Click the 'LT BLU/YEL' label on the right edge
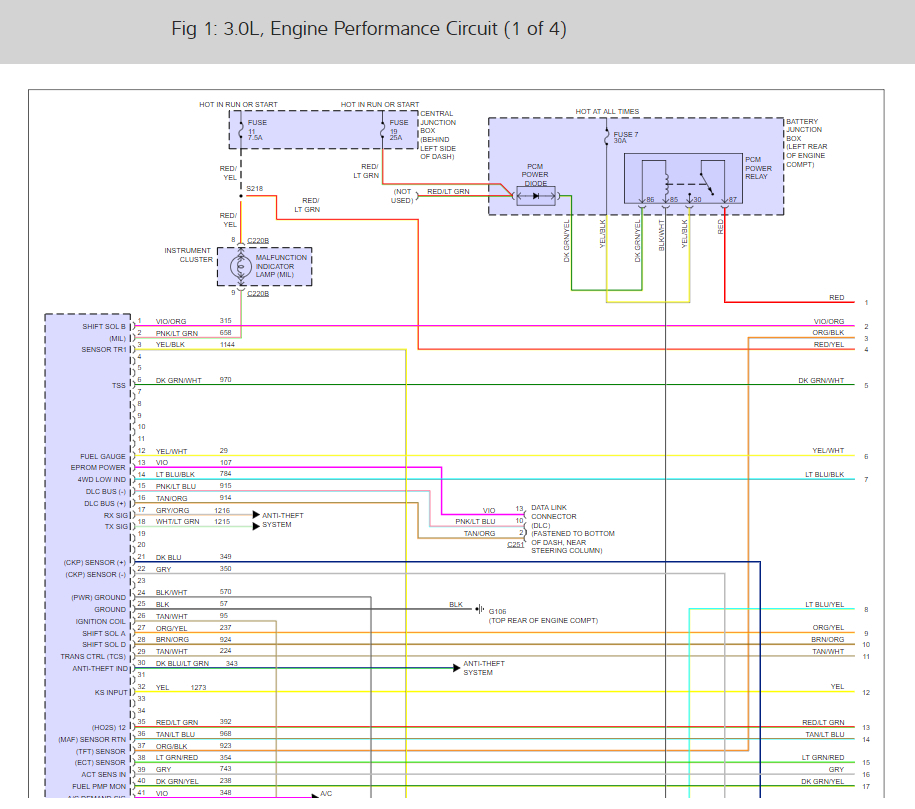This screenshot has height=809, width=915. point(825,605)
